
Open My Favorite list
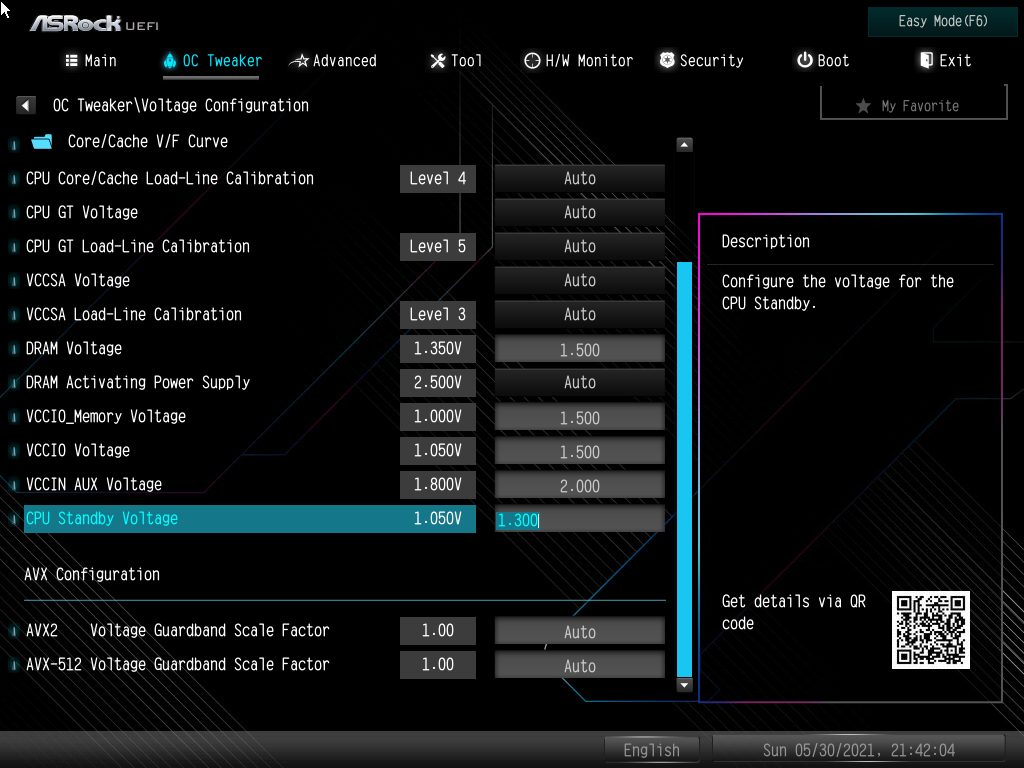coord(914,104)
